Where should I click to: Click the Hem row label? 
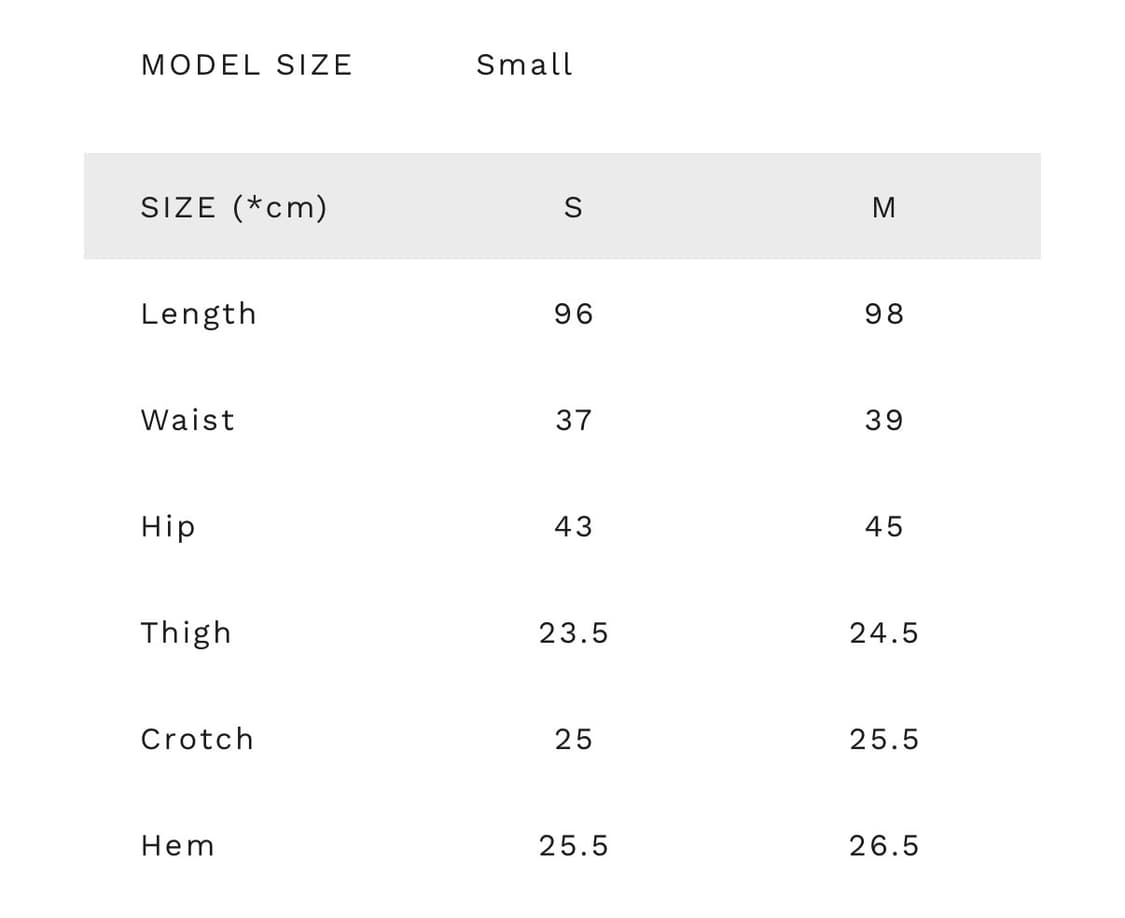(x=178, y=846)
